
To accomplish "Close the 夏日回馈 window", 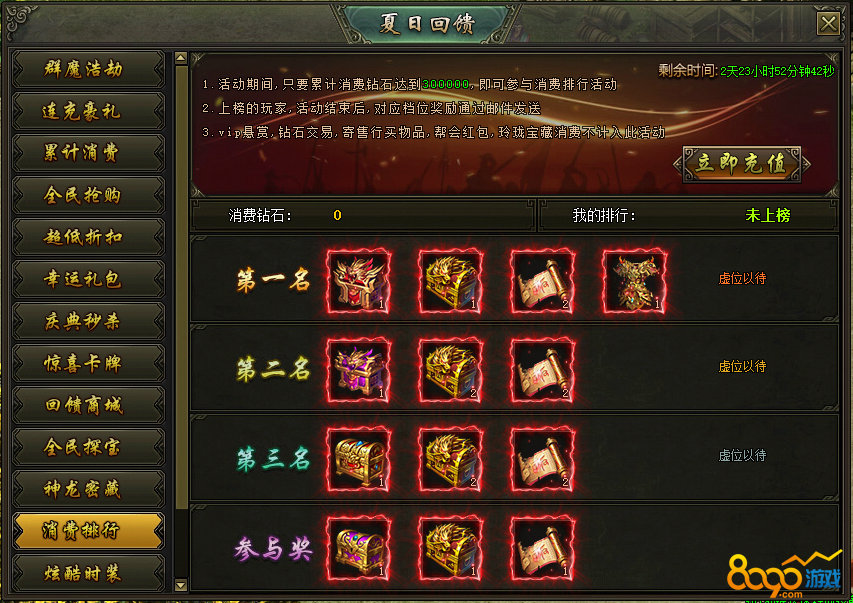I will [x=828, y=24].
